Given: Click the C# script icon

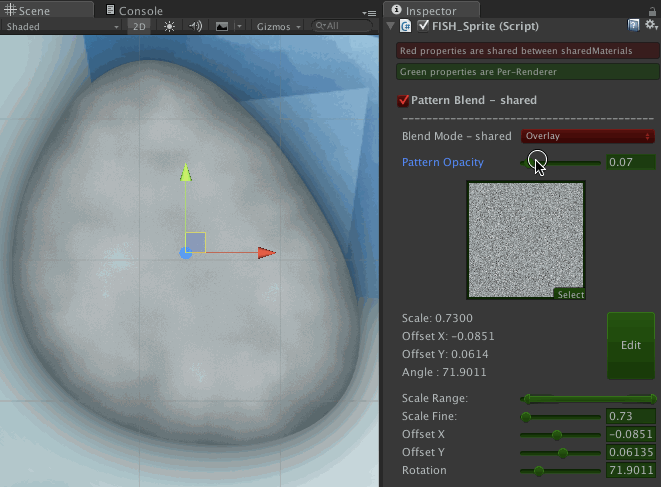Looking at the screenshot, I should click(407, 26).
